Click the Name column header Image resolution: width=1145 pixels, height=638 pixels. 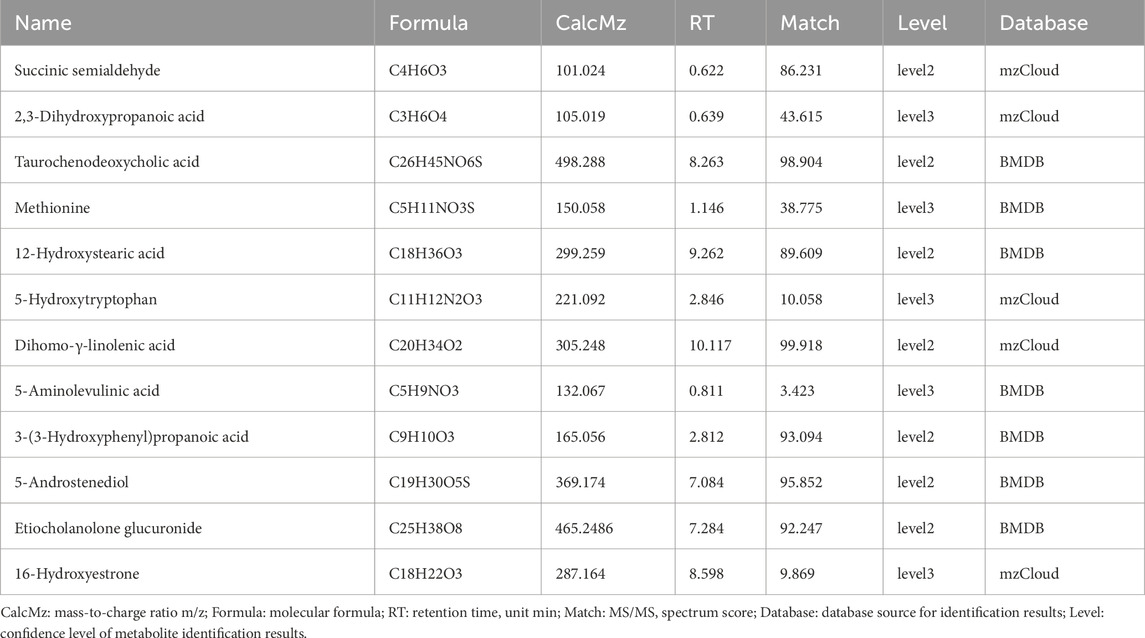point(40,23)
